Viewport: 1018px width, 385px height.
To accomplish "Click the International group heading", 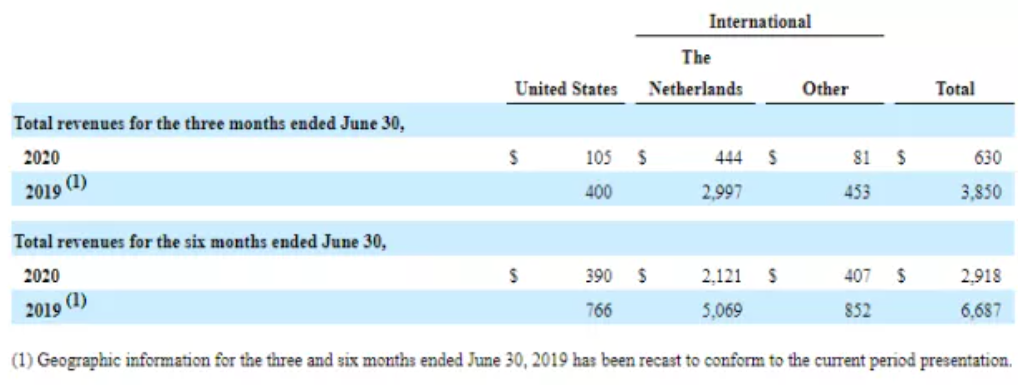I will click(x=760, y=21).
